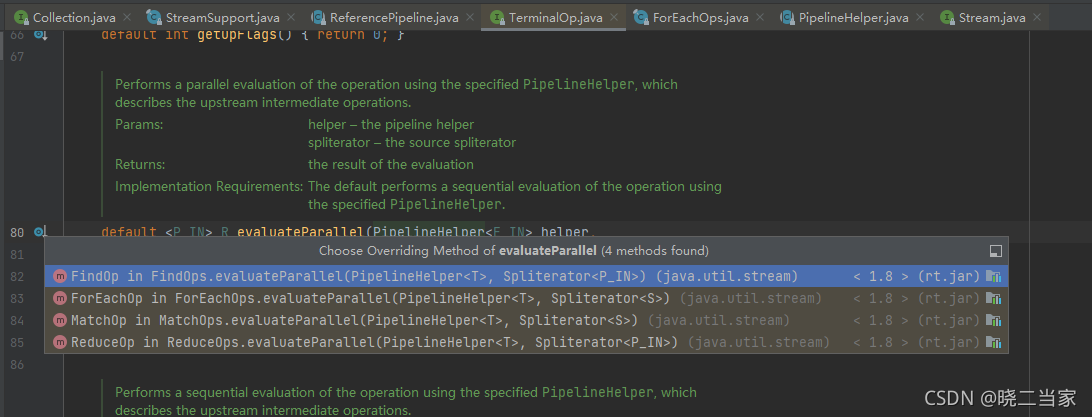
Task: Click the method icon beside ForEachOp
Action: 61,299
